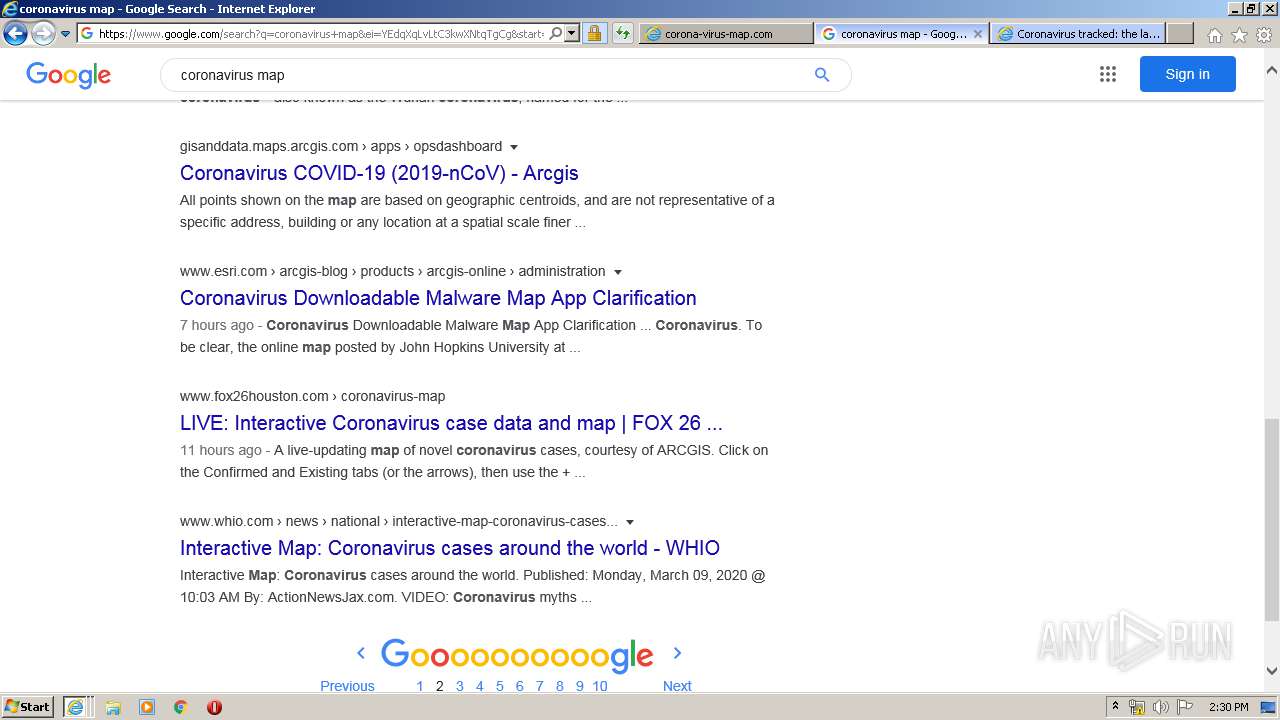Click the Previous pagination link
This screenshot has width=1280, height=720.
coord(347,686)
